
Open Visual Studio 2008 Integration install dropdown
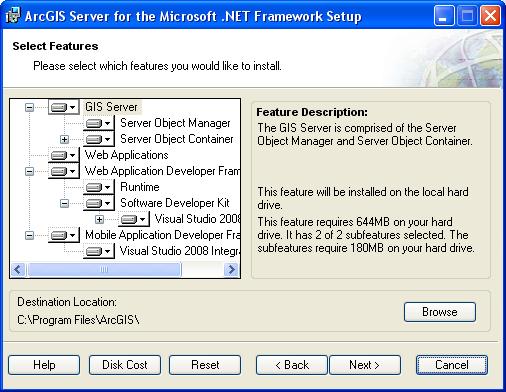tap(98, 251)
